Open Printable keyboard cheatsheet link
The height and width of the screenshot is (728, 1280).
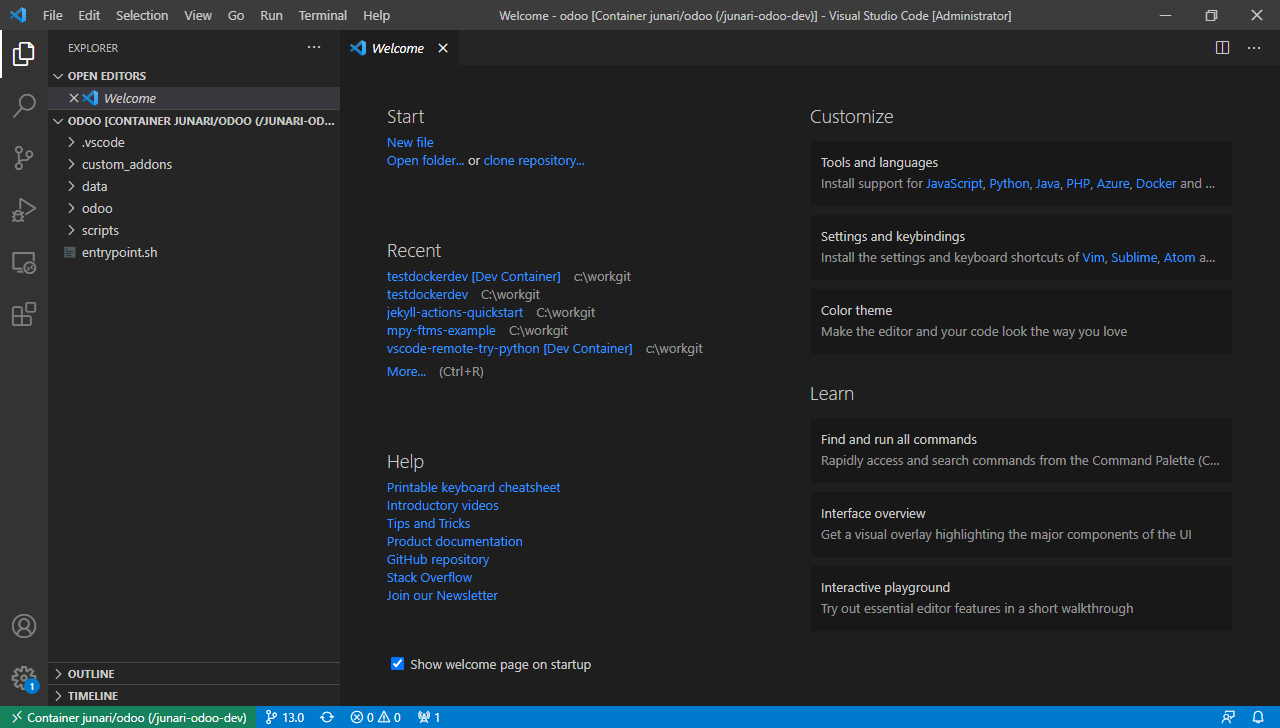point(474,487)
